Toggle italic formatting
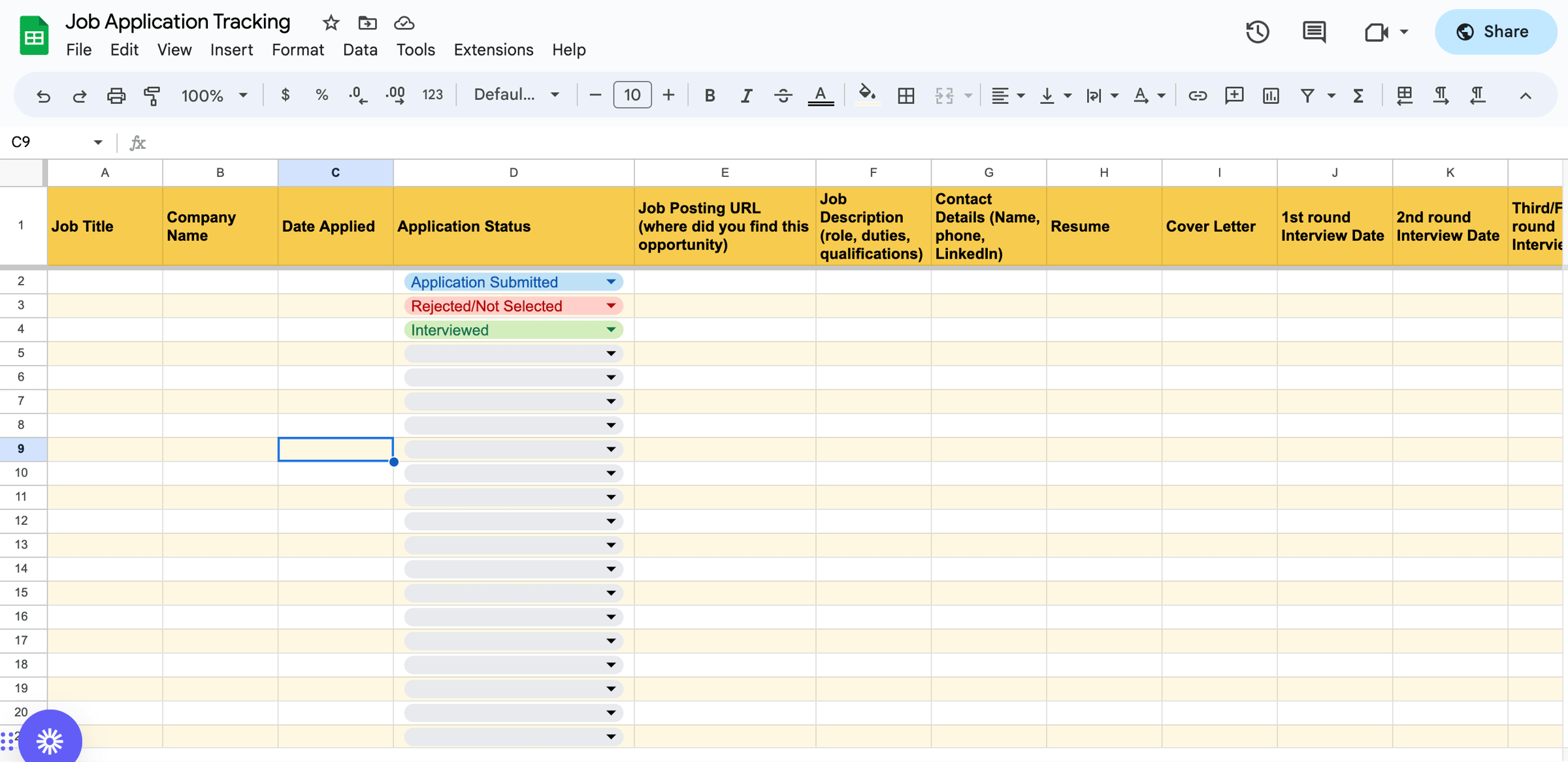Viewport: 1568px width, 762px height. (x=746, y=95)
